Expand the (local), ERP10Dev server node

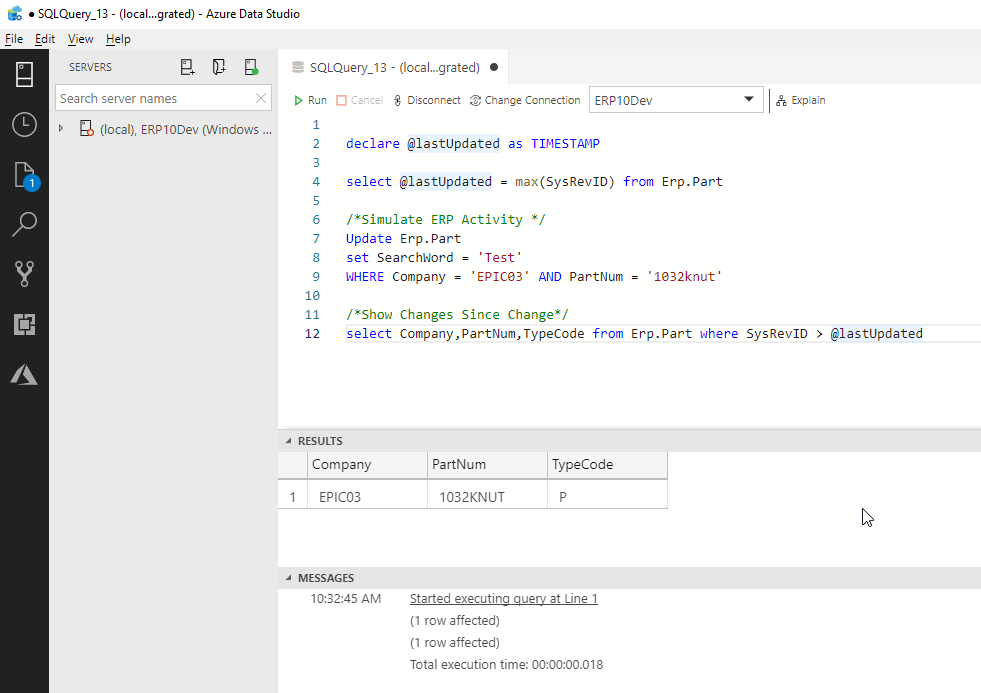point(61,128)
